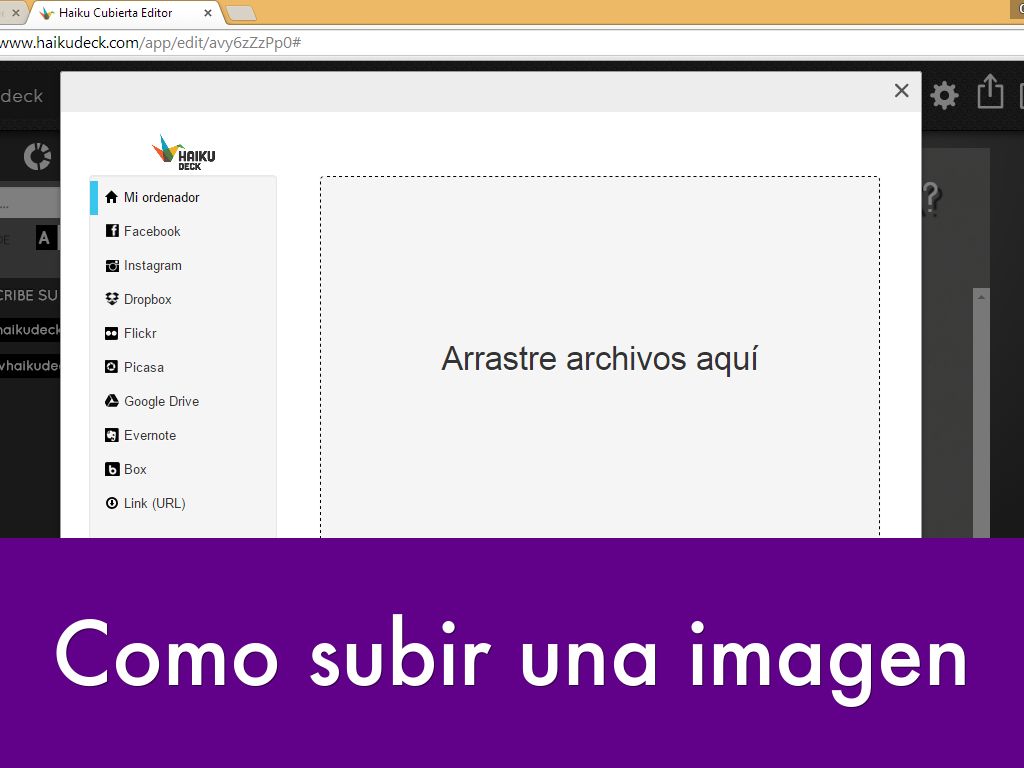Switch to the Haiku Cubierta Editor tab
Image resolution: width=1024 pixels, height=768 pixels.
pyautogui.click(x=115, y=13)
